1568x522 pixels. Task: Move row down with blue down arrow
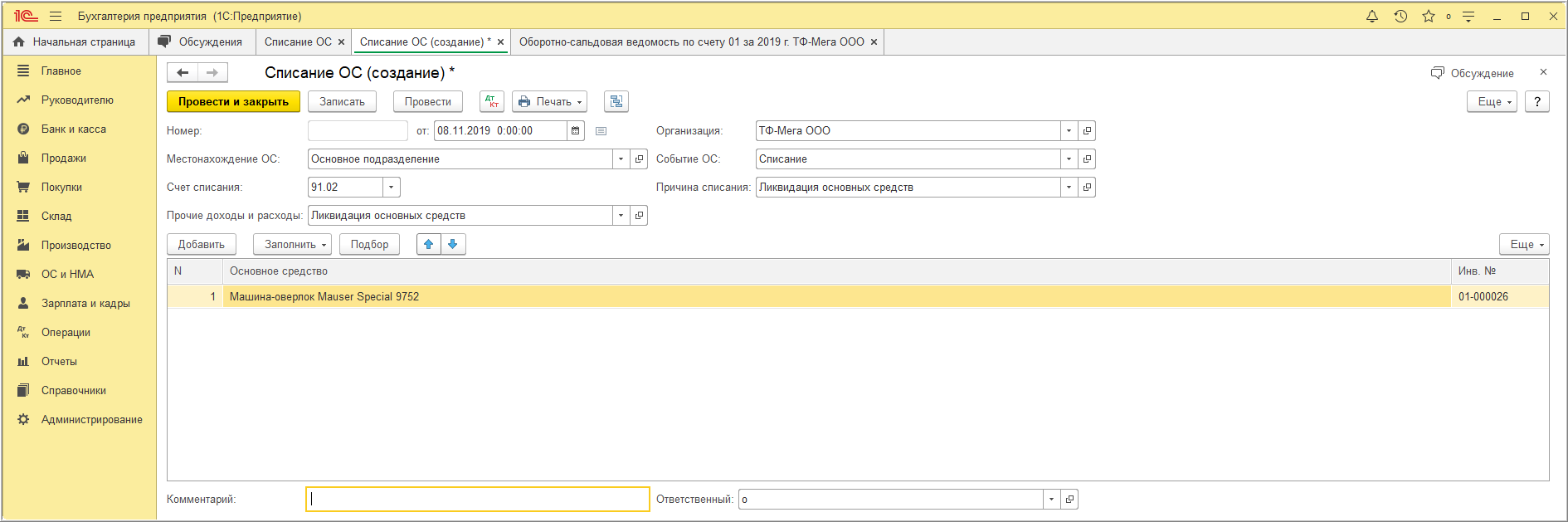[453, 244]
